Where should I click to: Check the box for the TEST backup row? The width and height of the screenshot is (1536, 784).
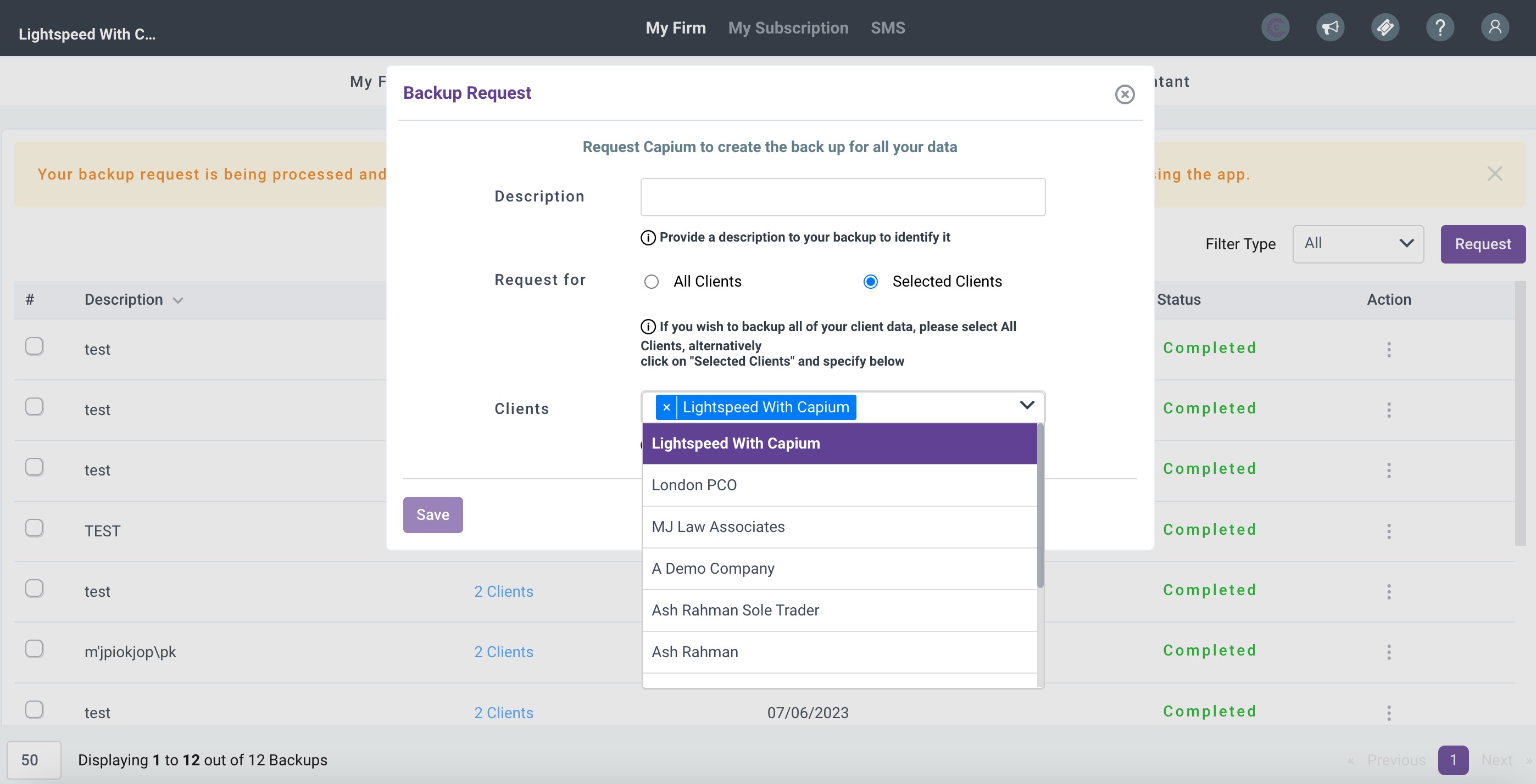[34, 528]
